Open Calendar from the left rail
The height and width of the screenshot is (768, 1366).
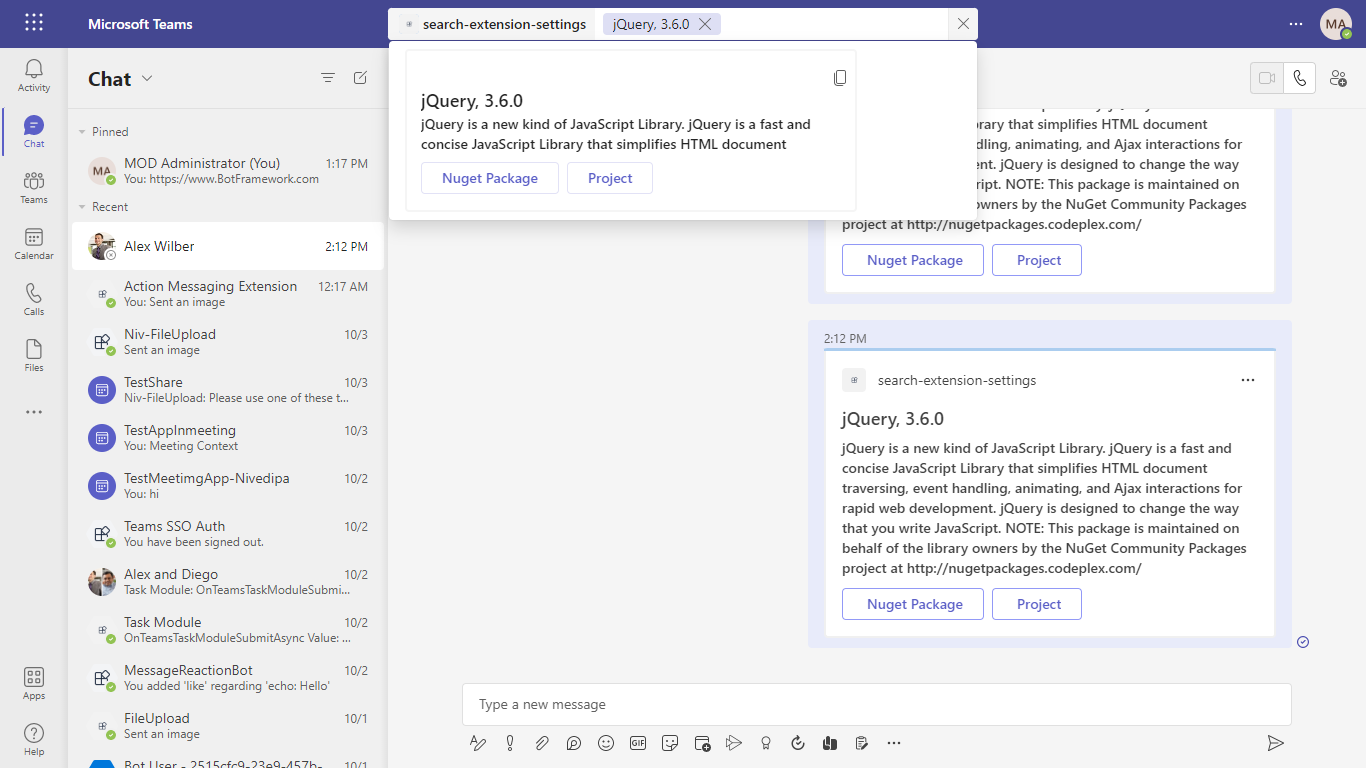[34, 243]
